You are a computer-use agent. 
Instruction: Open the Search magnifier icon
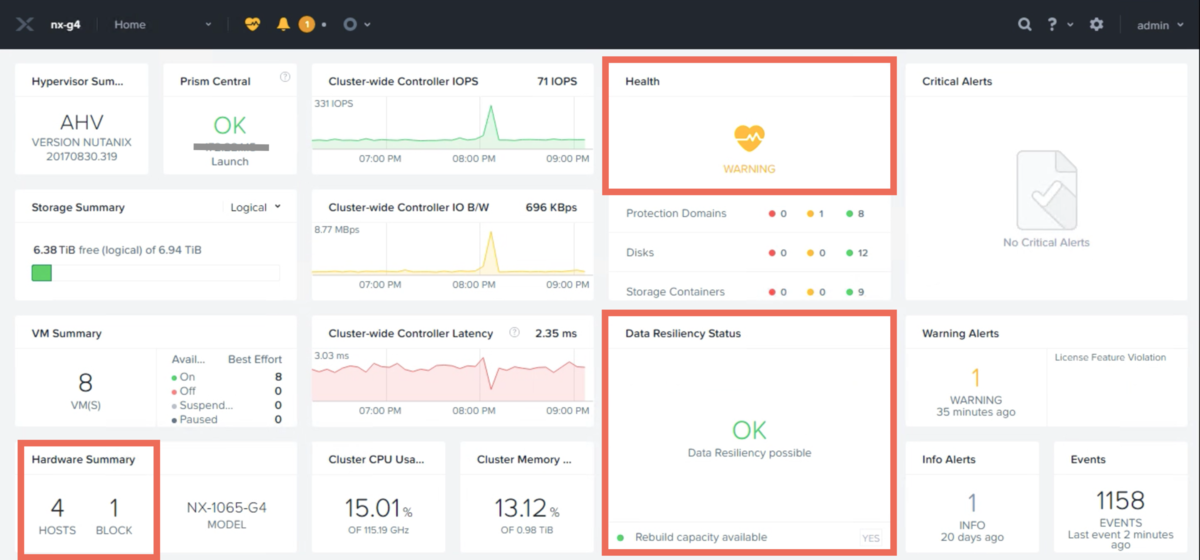pyautogui.click(x=1025, y=24)
